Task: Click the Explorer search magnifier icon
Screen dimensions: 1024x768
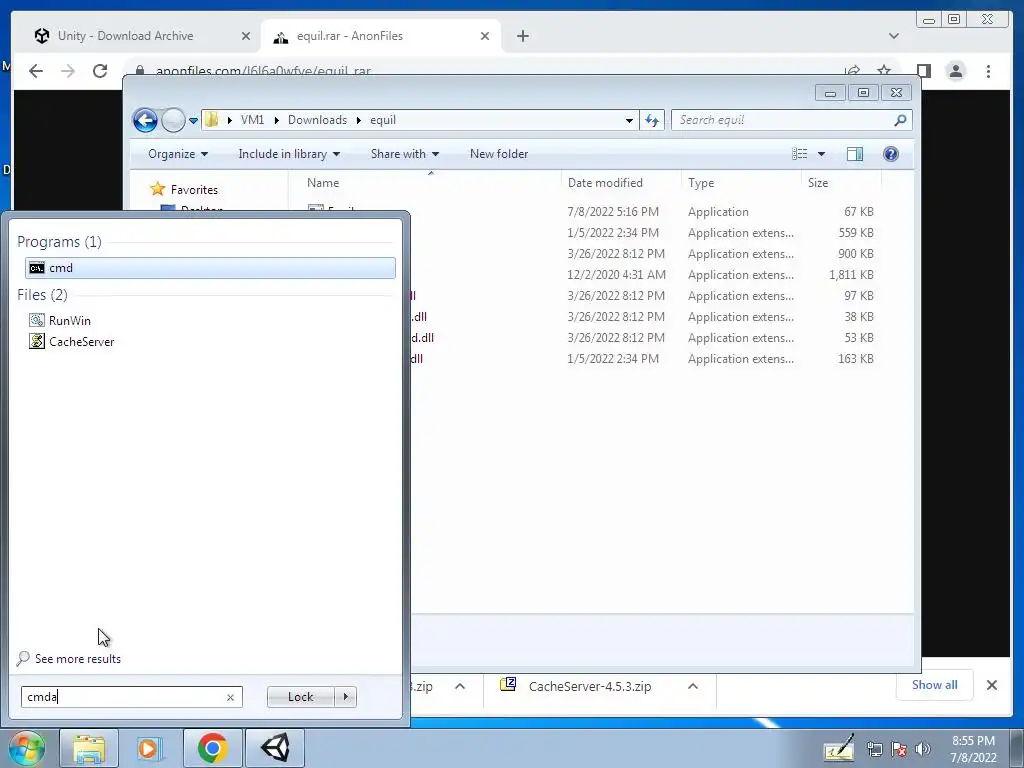Action: pos(901,120)
